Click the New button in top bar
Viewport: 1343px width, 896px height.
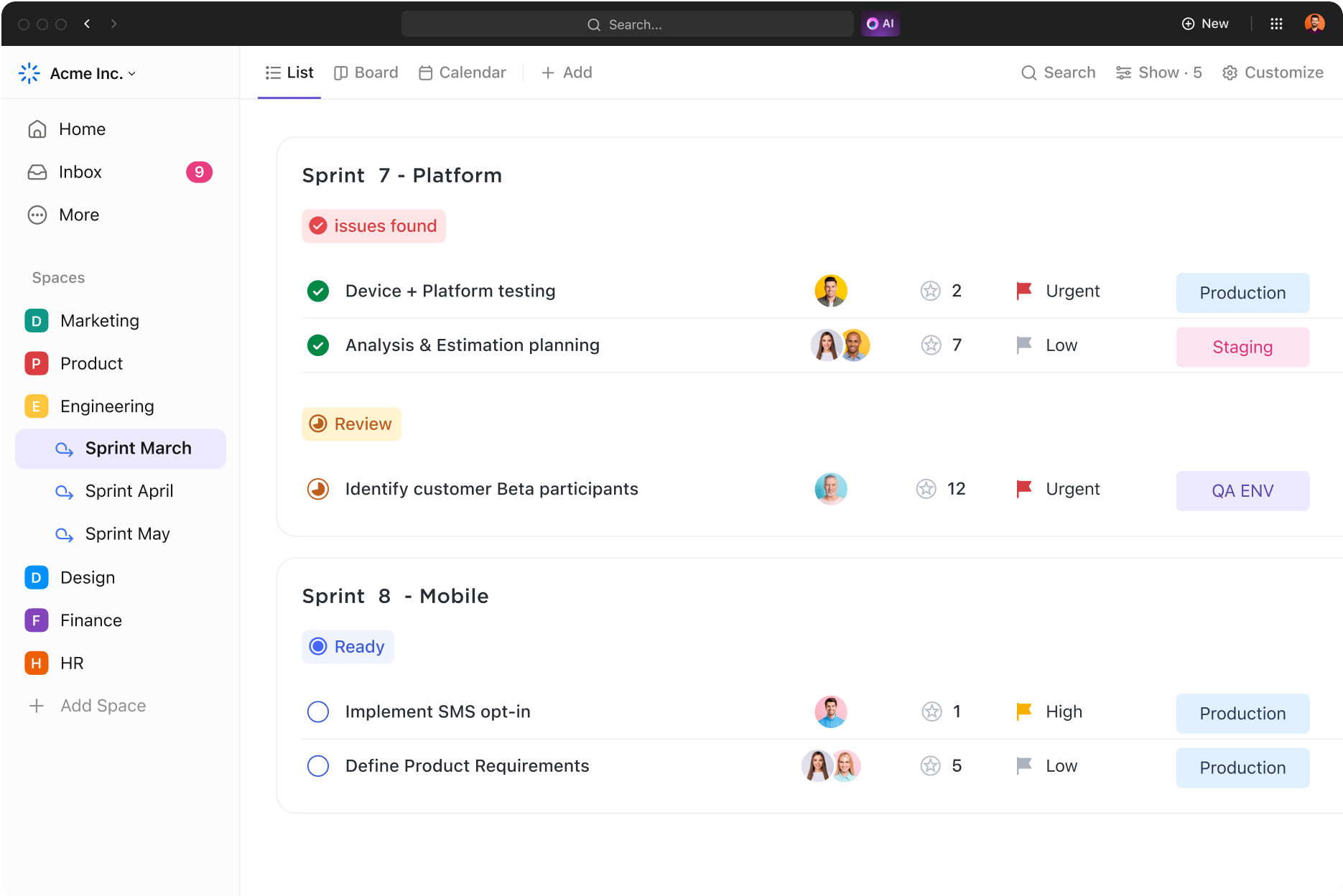(1205, 24)
